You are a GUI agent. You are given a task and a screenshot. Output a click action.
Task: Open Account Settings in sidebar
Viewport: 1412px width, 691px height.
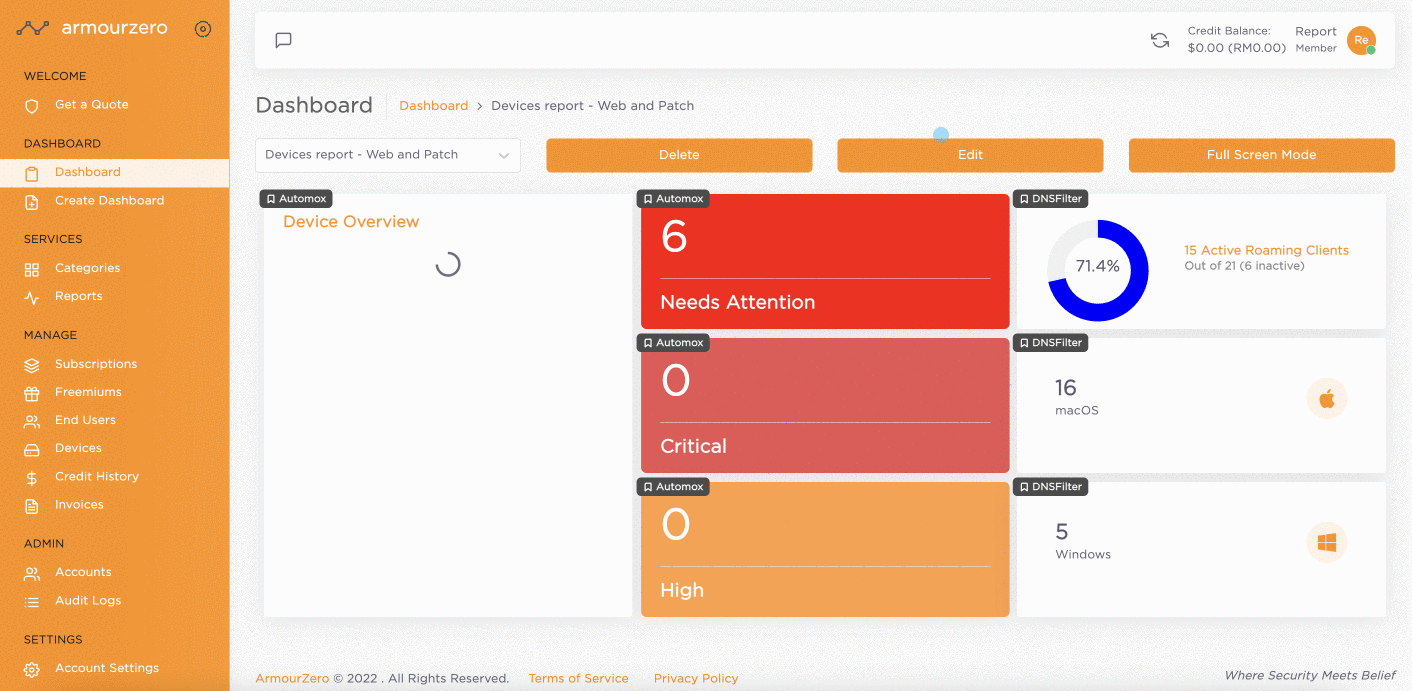click(x=107, y=669)
